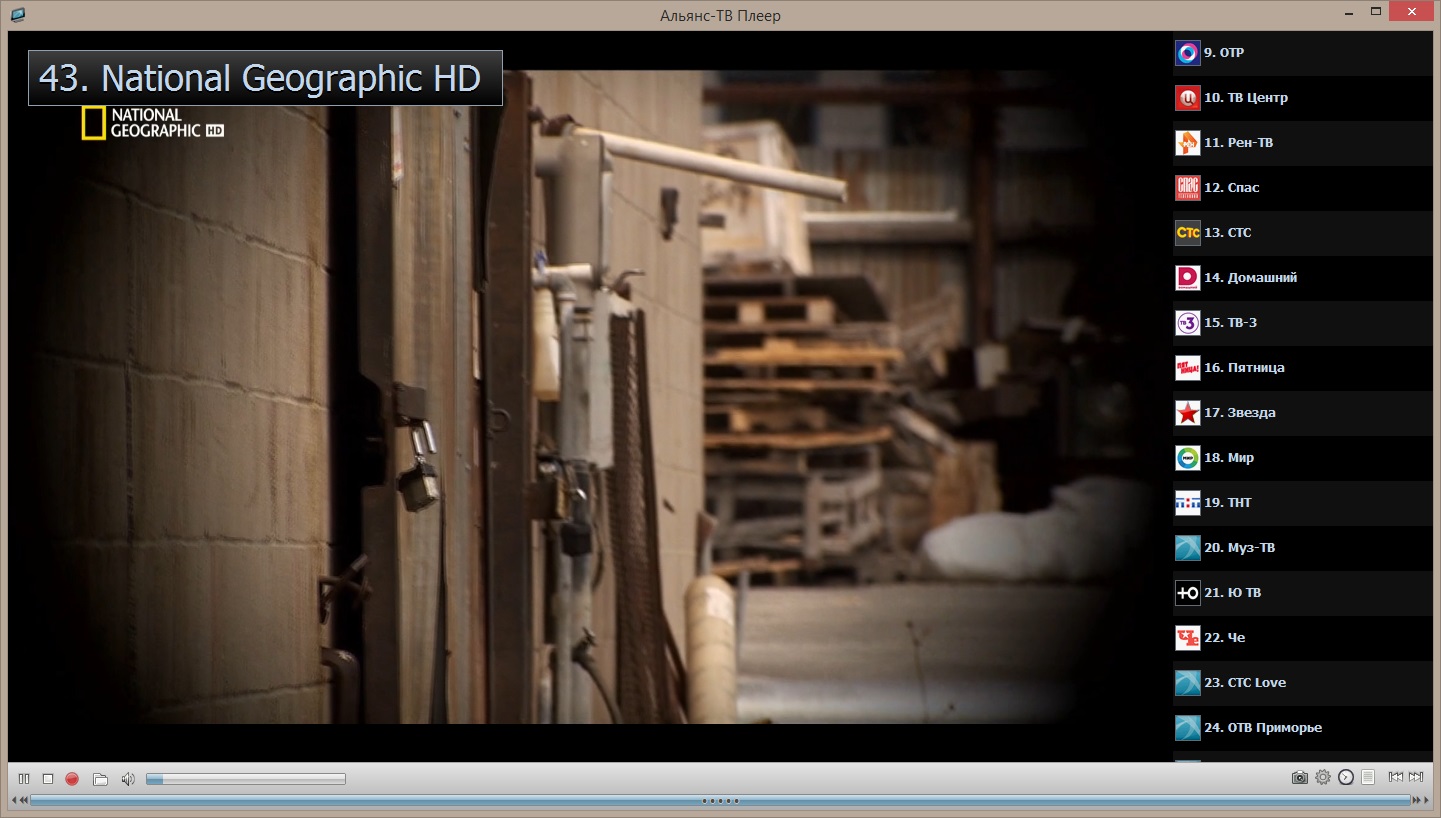
Task: Select channel 17. Звезда
Action: (x=1303, y=413)
